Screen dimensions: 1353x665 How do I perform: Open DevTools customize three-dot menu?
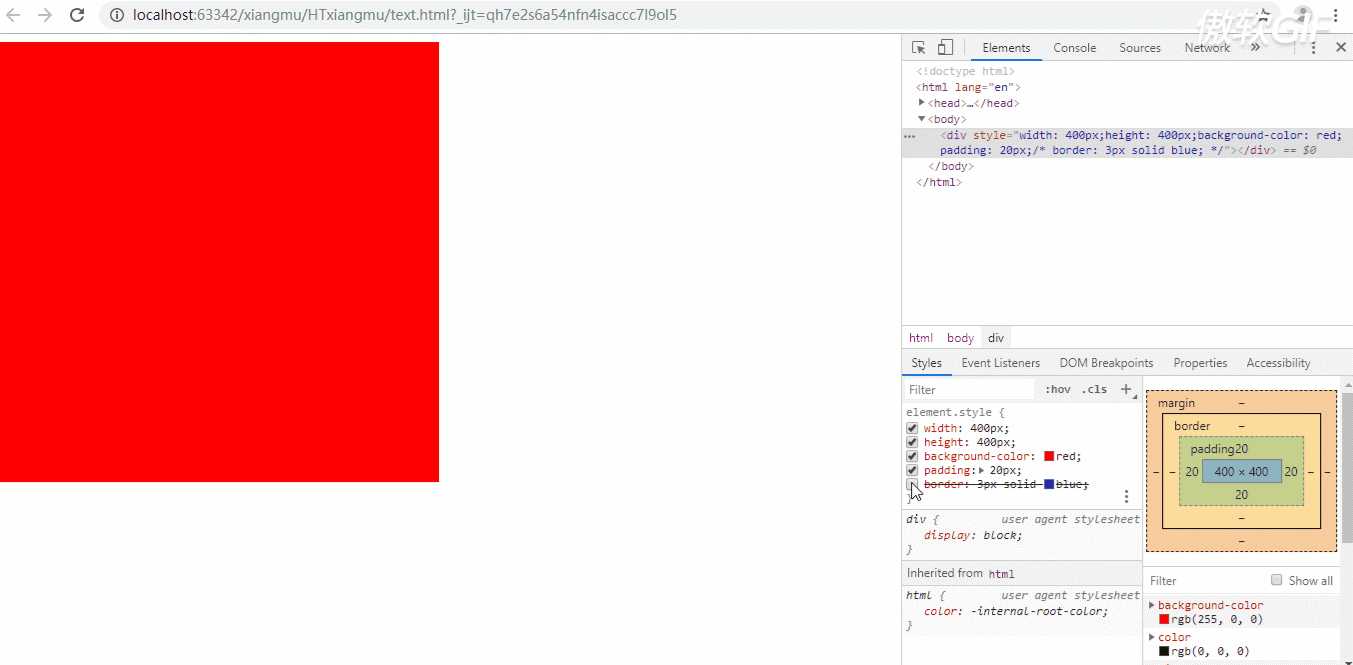pos(1314,47)
